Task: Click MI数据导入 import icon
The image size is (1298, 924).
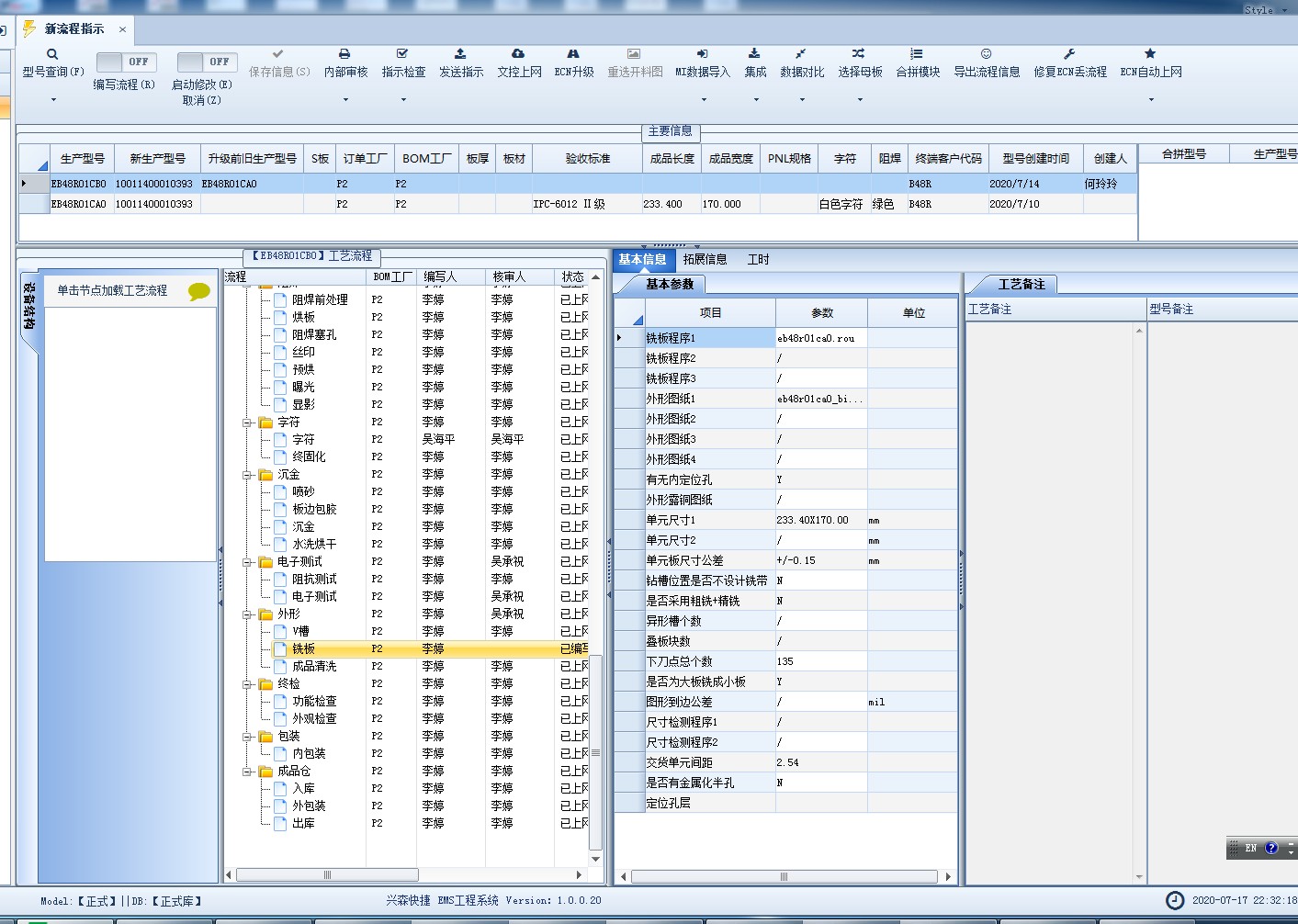Action: point(702,54)
